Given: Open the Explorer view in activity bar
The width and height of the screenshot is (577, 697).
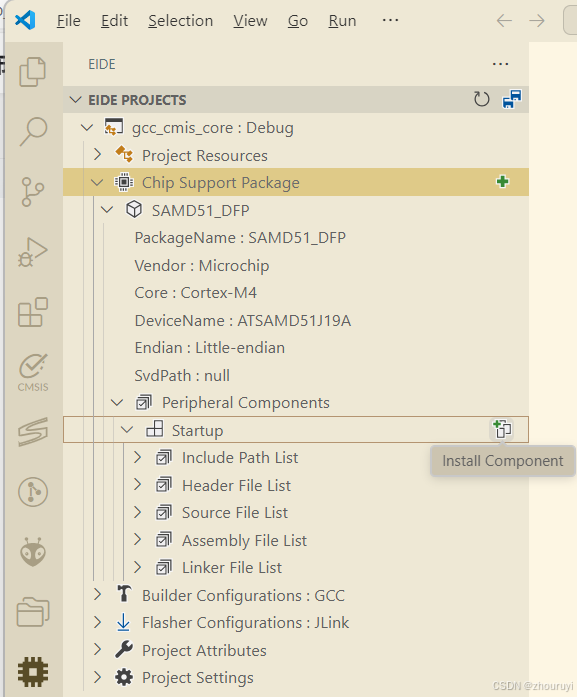Looking at the screenshot, I should [32, 72].
